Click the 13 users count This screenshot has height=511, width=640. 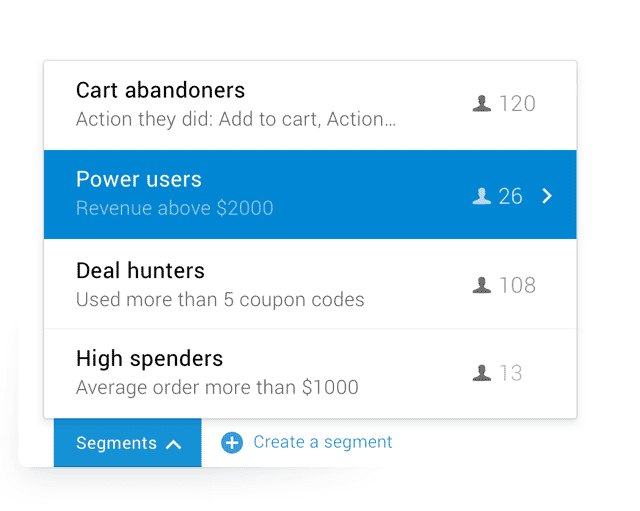click(x=511, y=373)
